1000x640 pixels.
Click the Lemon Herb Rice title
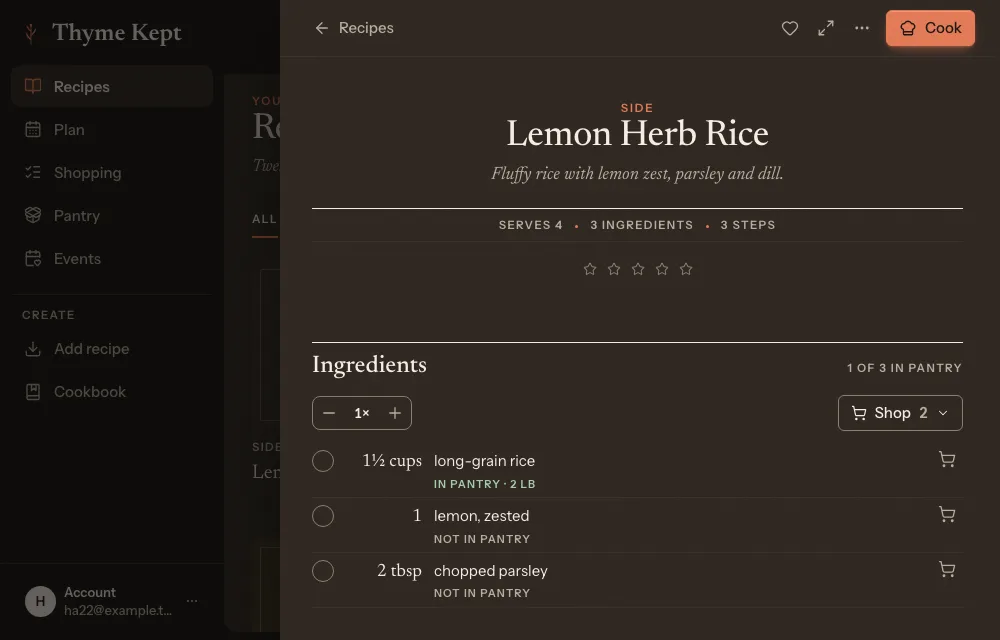(x=637, y=133)
